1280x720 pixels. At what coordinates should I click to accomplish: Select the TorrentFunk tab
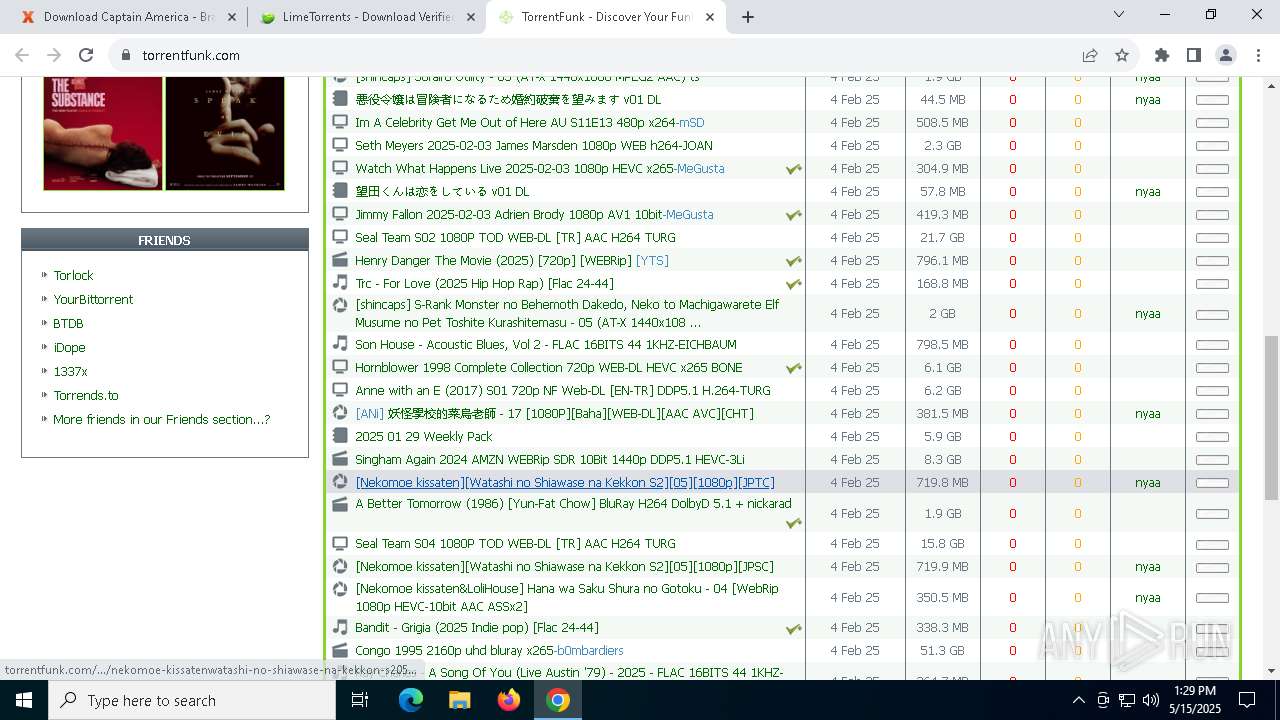[x=606, y=17]
